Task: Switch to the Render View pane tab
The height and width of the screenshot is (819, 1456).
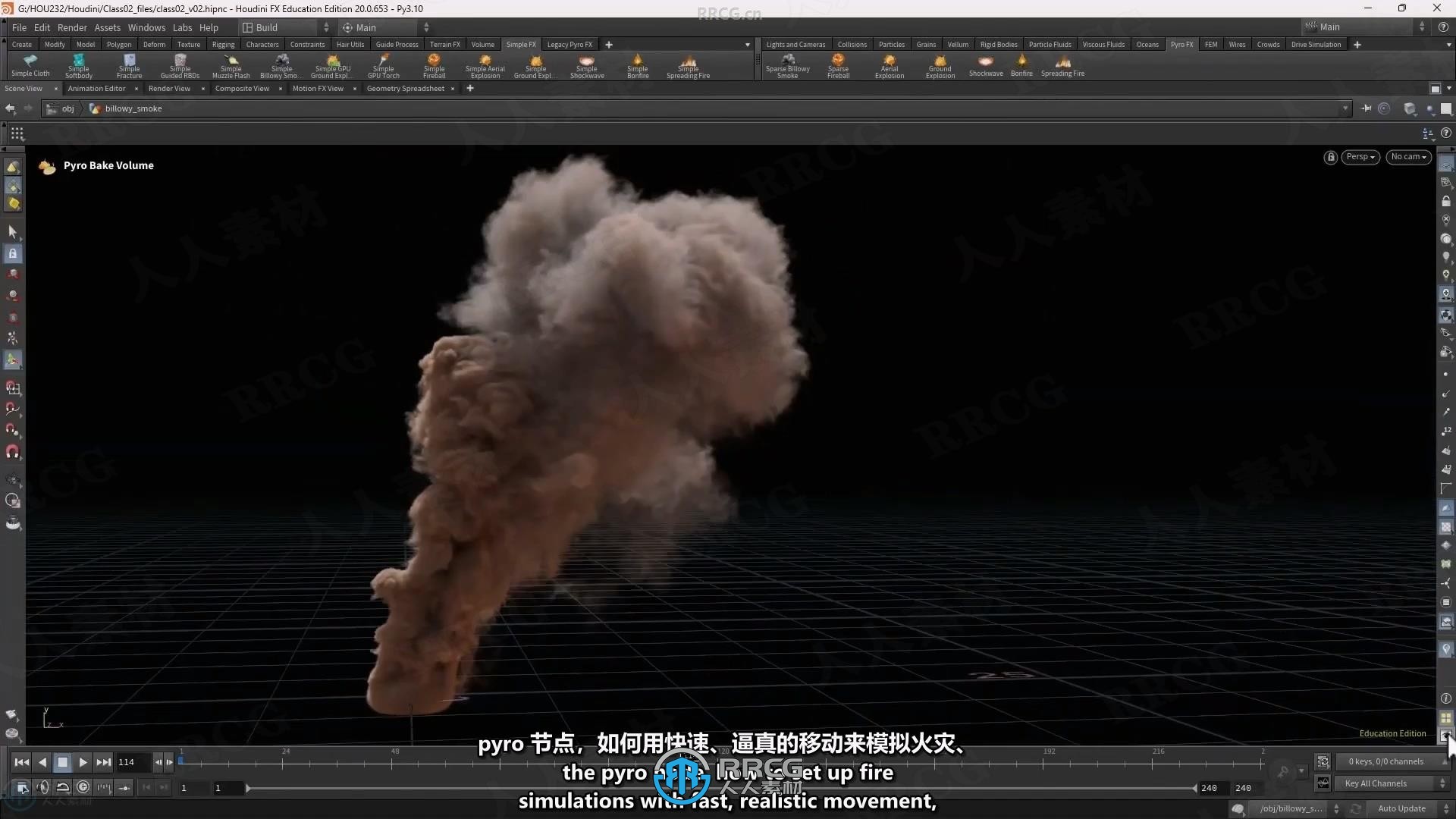Action: click(169, 89)
